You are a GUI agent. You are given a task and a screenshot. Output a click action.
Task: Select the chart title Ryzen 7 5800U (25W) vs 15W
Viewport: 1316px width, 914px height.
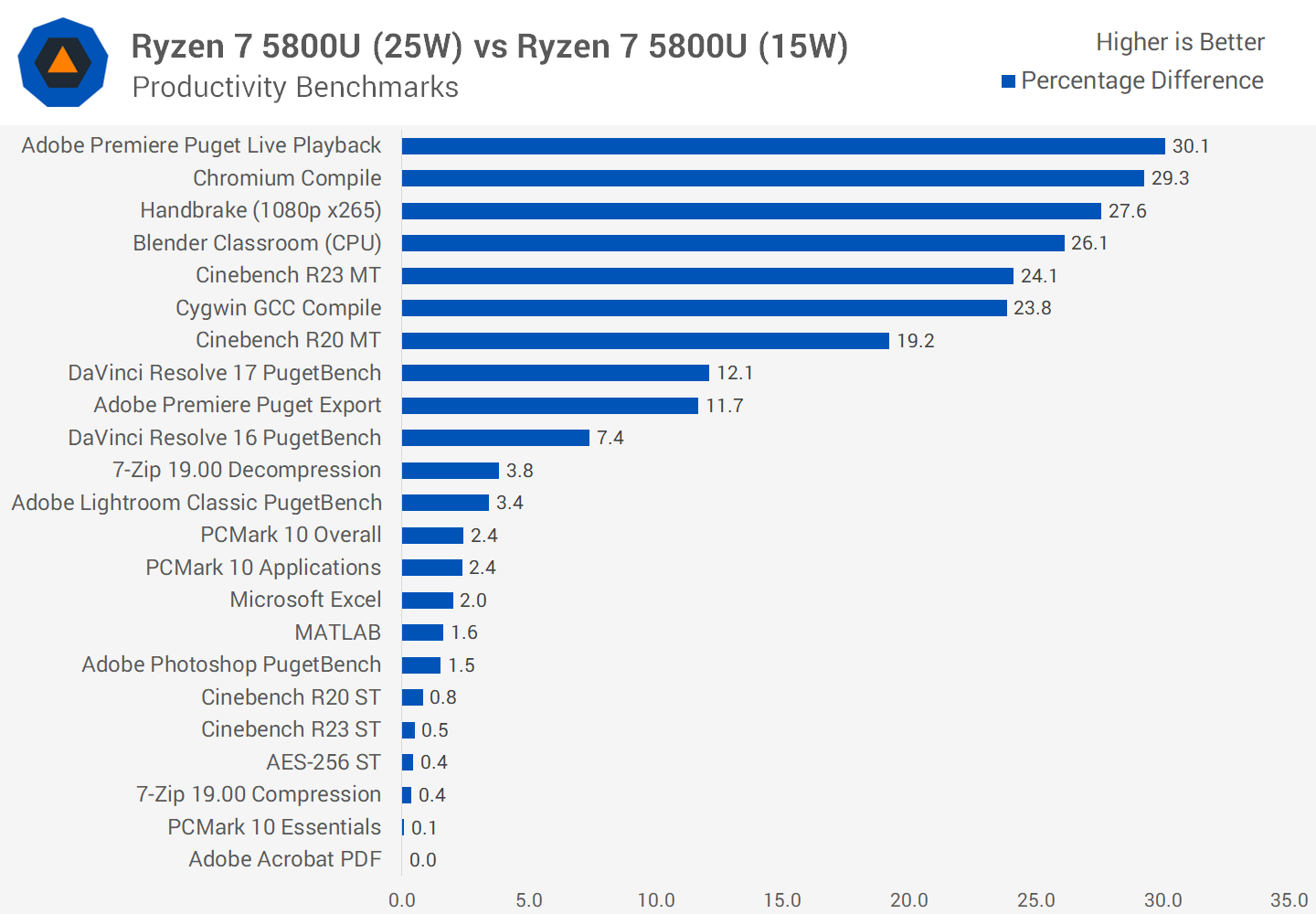pos(490,46)
